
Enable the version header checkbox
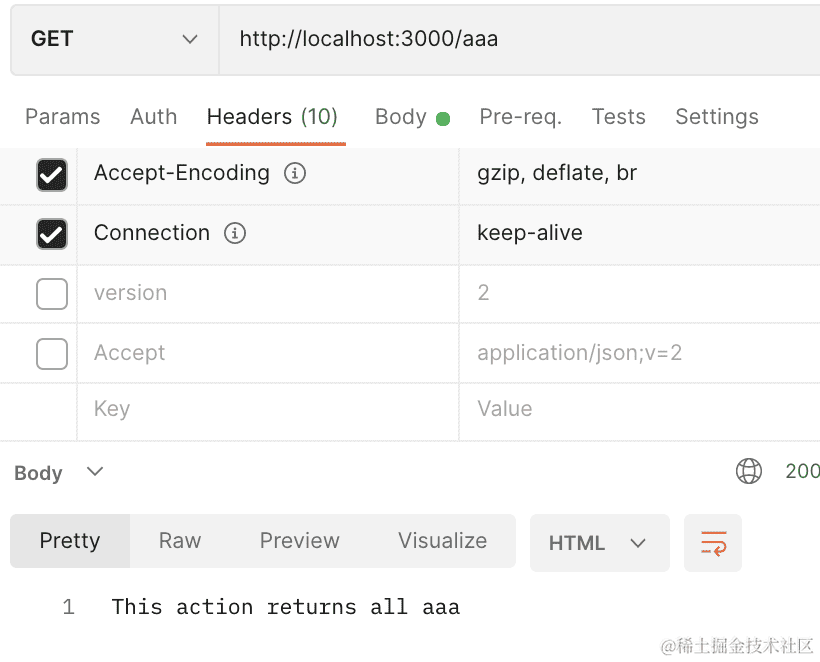coord(52,294)
